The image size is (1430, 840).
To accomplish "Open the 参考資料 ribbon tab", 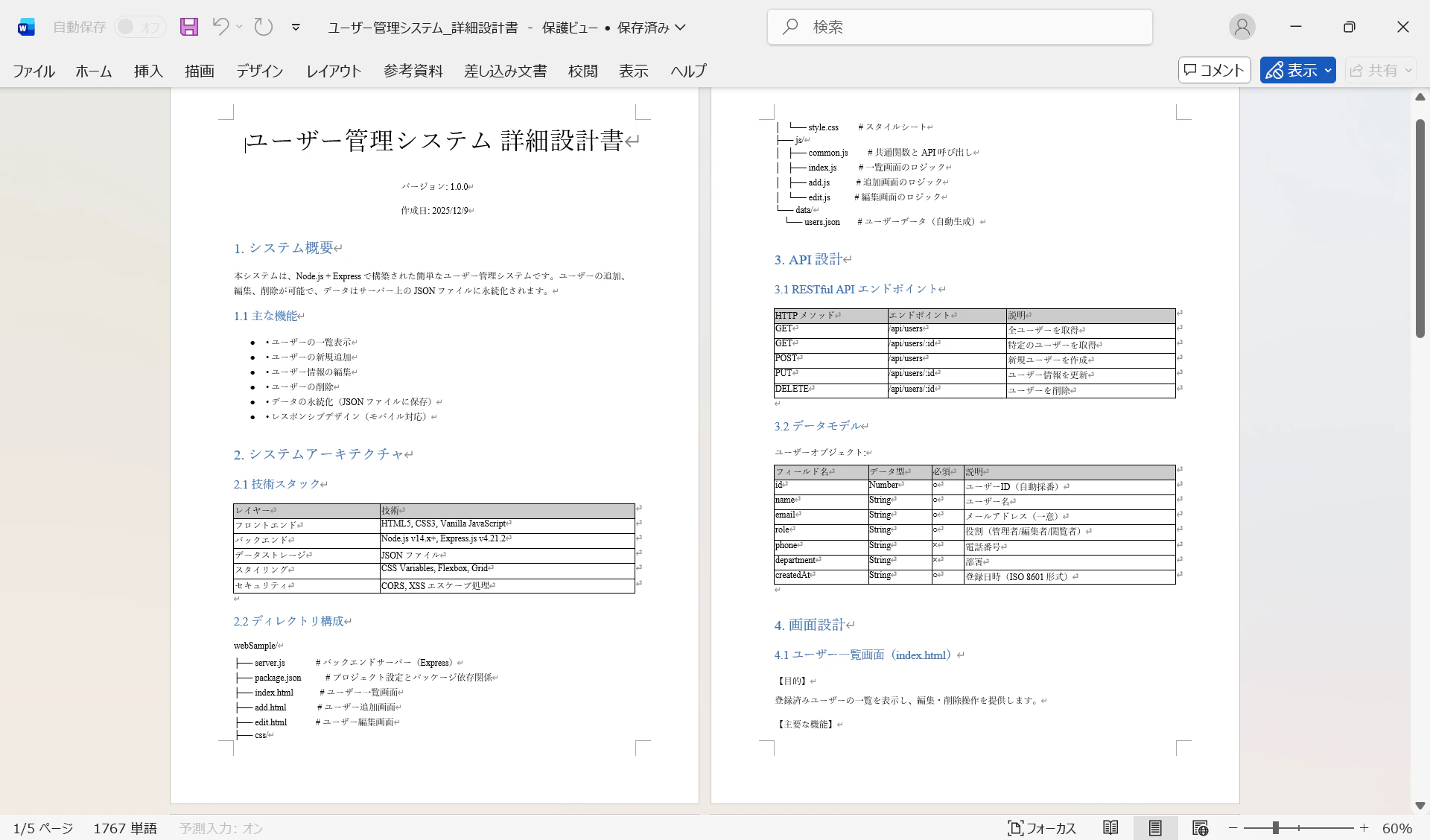I will pos(413,71).
